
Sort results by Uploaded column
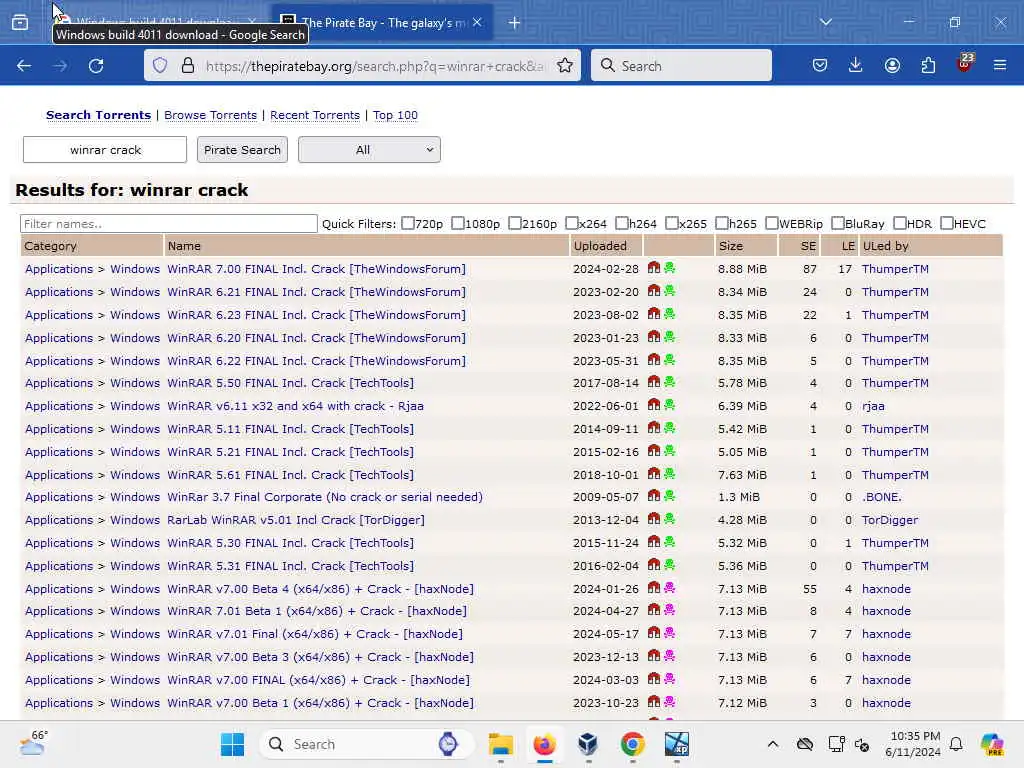600,246
